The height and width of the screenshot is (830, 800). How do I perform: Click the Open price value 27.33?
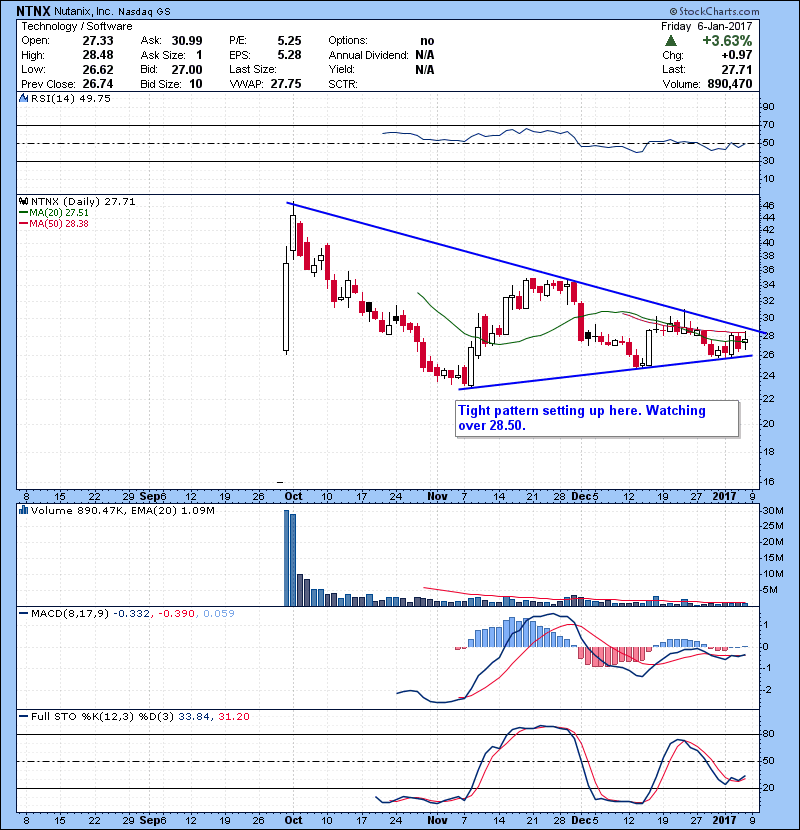98,41
